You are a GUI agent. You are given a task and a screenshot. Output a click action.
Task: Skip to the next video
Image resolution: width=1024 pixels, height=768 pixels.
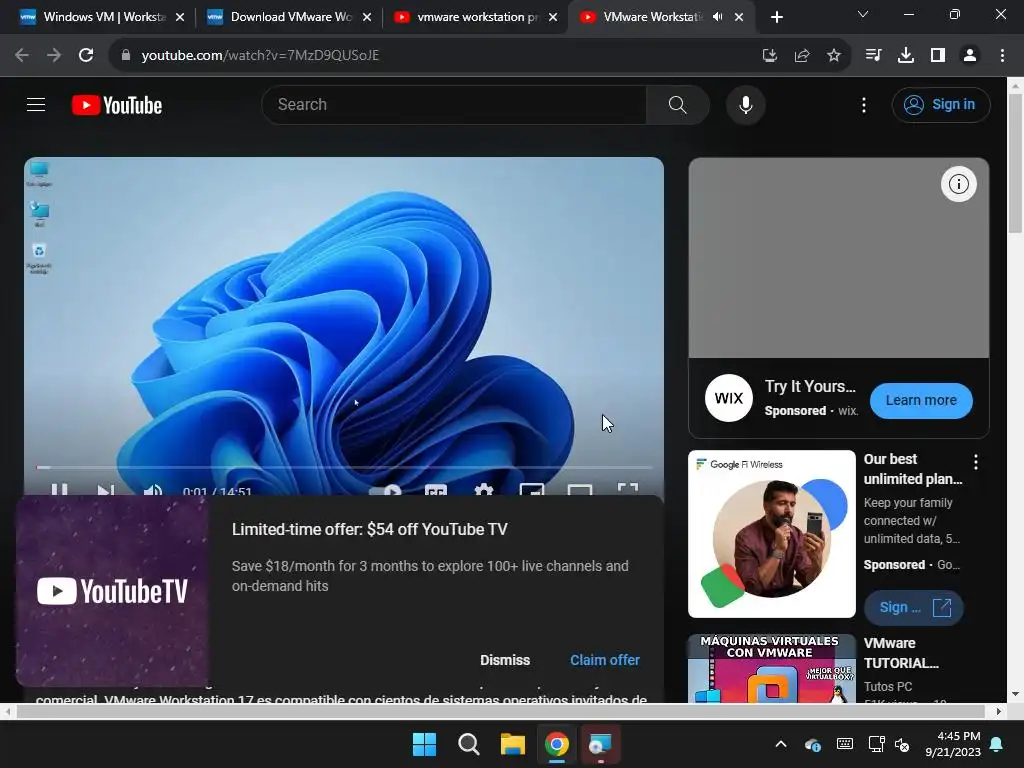coord(105,489)
